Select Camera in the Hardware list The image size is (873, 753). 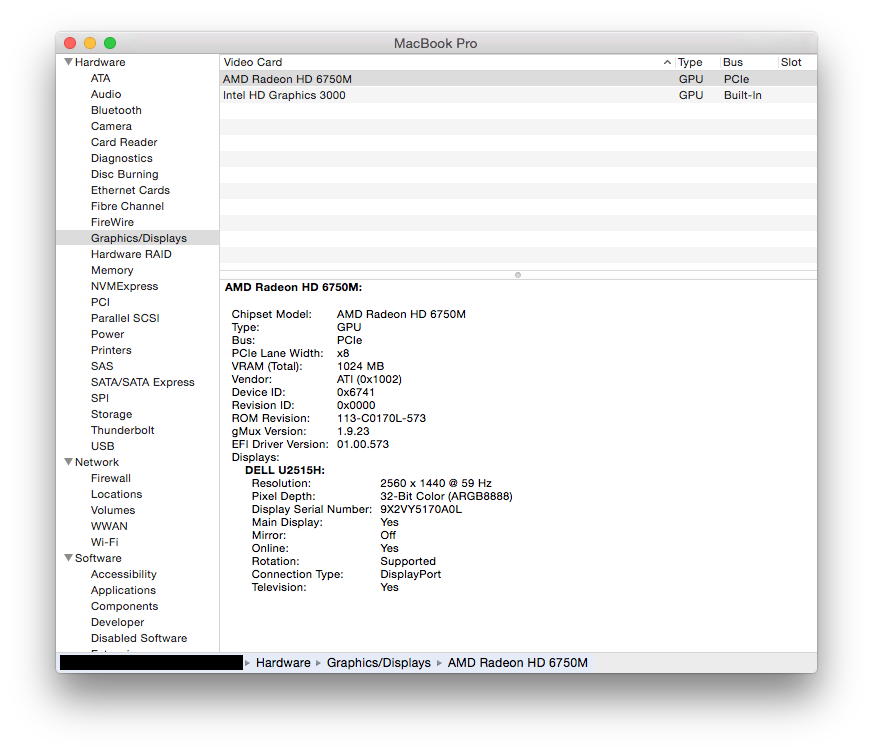[111, 126]
